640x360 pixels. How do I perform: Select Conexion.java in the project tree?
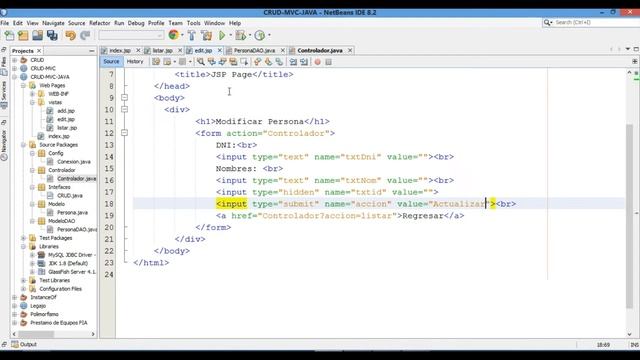coord(73,162)
